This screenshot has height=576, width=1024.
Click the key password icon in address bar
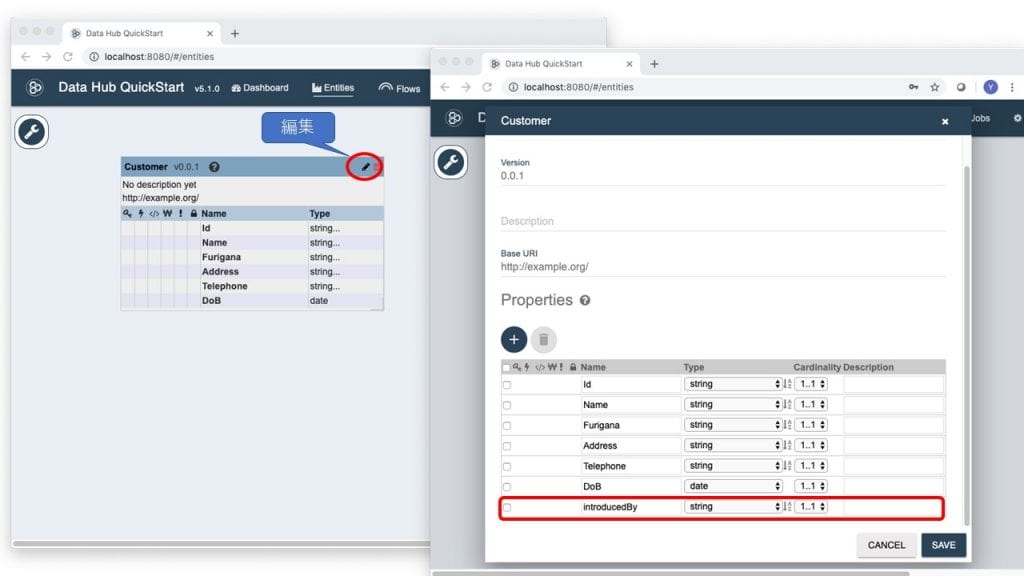pyautogui.click(x=913, y=87)
